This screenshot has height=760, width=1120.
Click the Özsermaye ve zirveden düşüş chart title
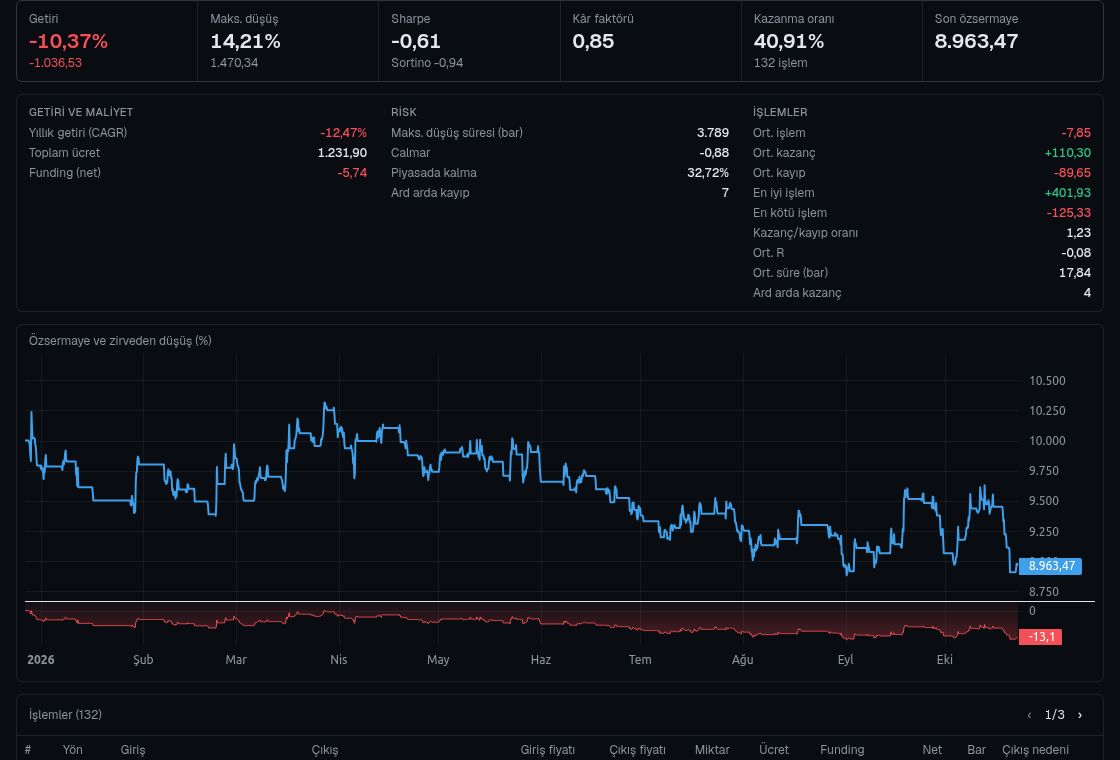point(120,341)
